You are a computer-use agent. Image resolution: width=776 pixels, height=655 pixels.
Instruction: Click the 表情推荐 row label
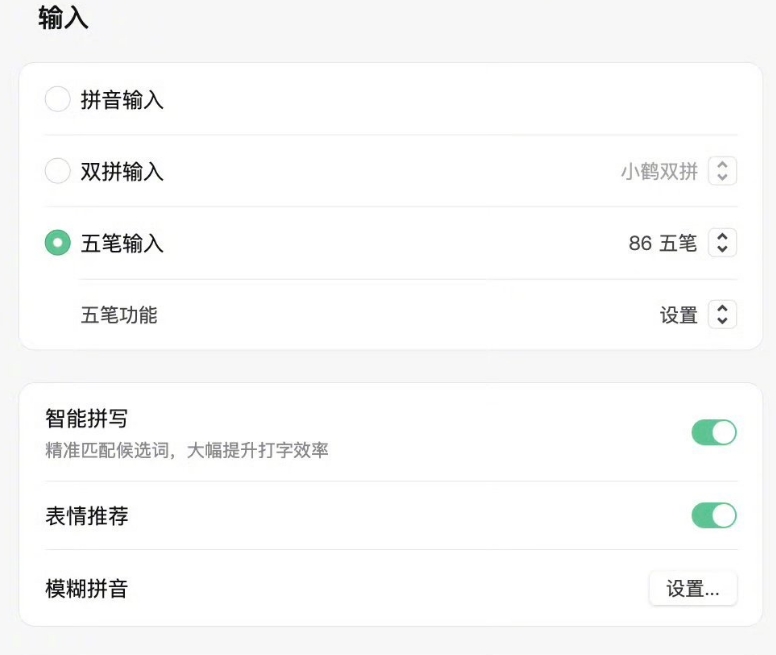coord(87,516)
